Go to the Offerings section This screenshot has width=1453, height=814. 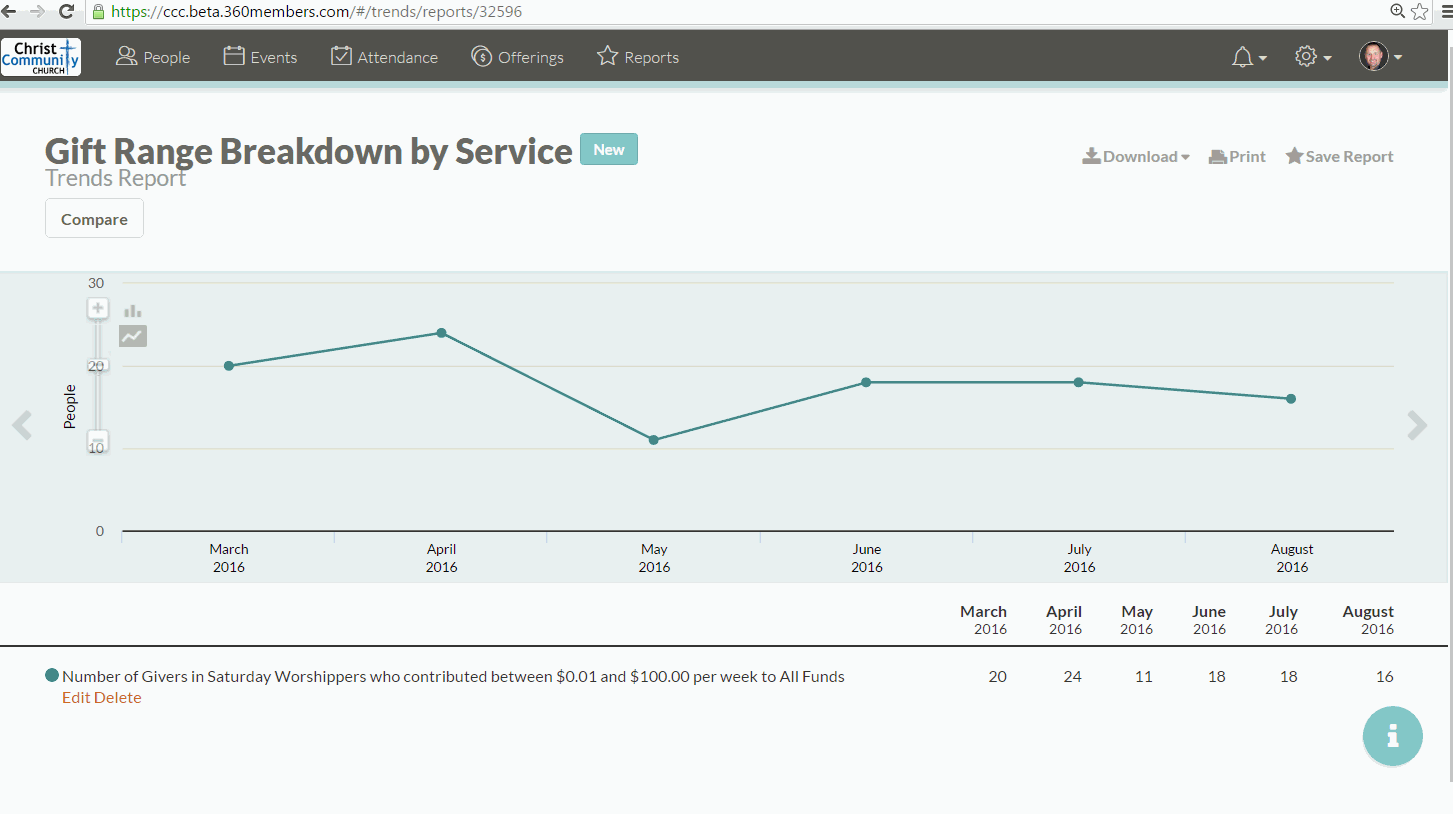(x=517, y=58)
